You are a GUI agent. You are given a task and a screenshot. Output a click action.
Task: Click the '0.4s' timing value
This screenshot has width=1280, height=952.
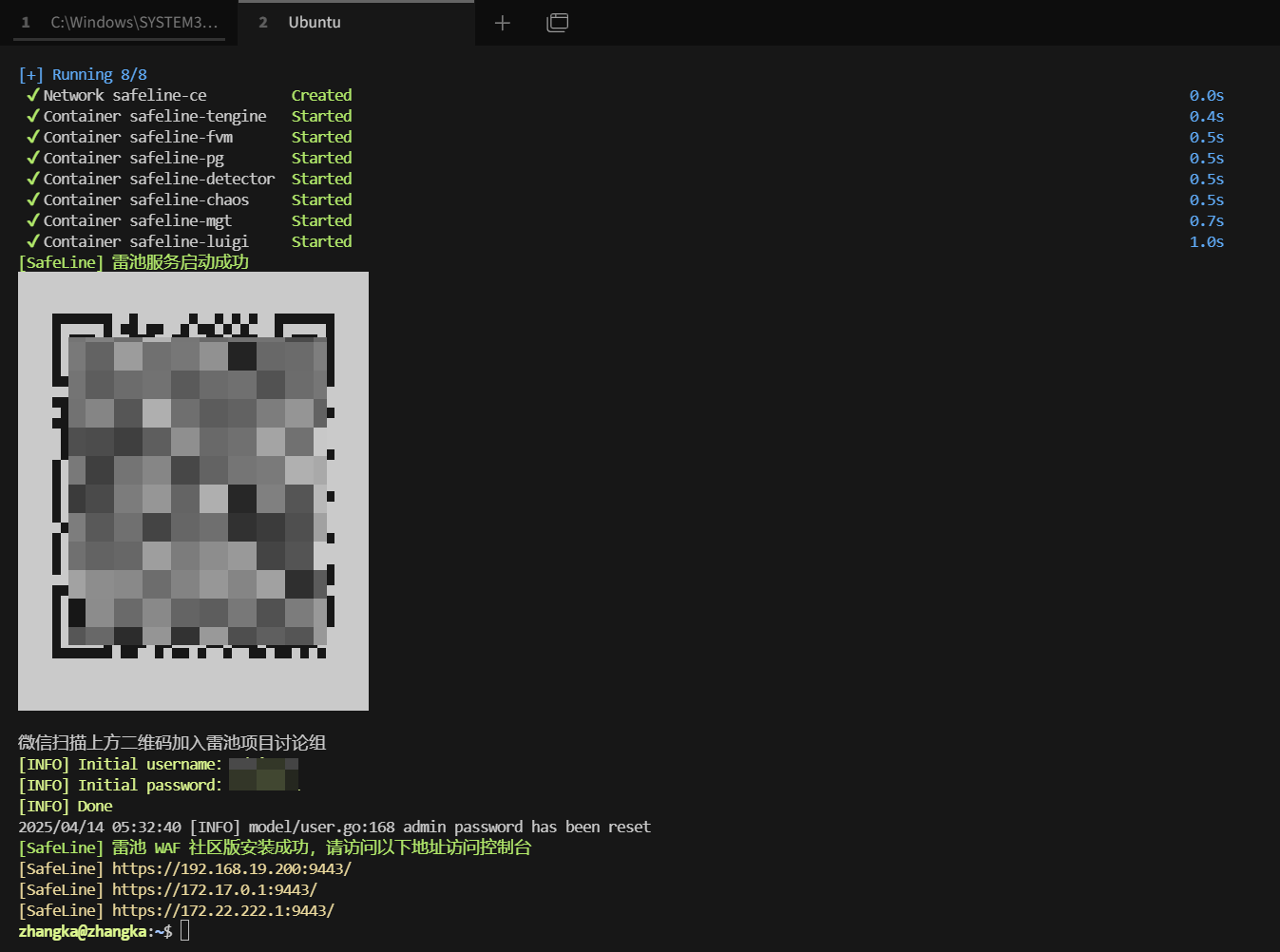tap(1207, 116)
